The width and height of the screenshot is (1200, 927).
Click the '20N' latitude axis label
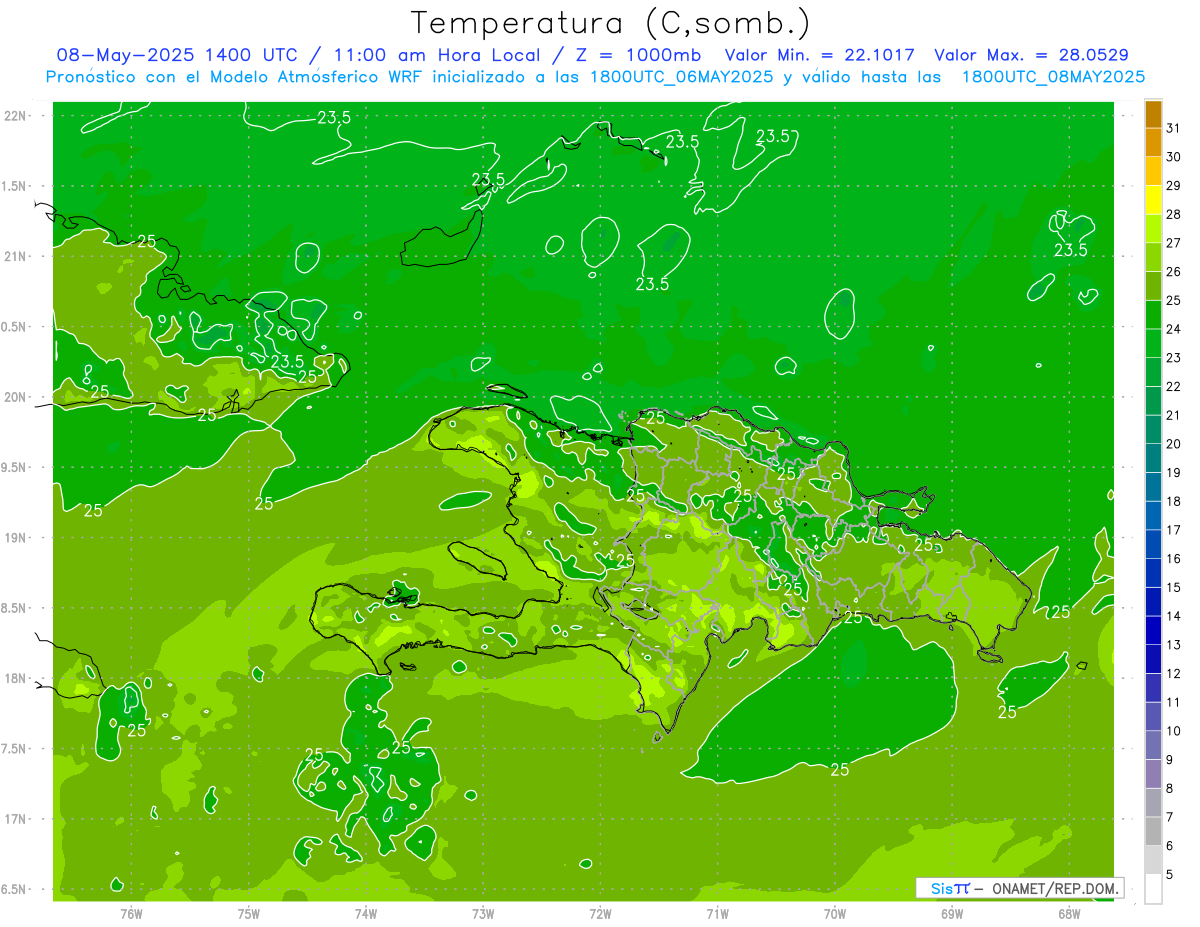click(x=16, y=397)
